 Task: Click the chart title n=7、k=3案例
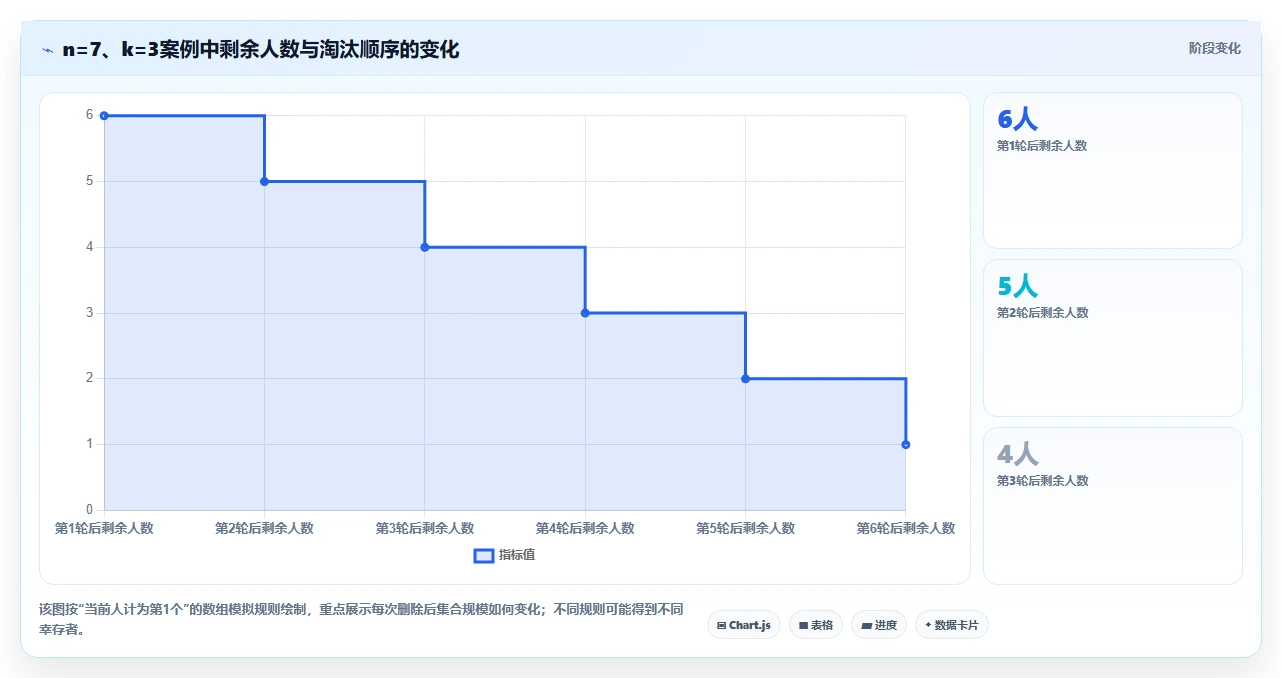click(260, 49)
